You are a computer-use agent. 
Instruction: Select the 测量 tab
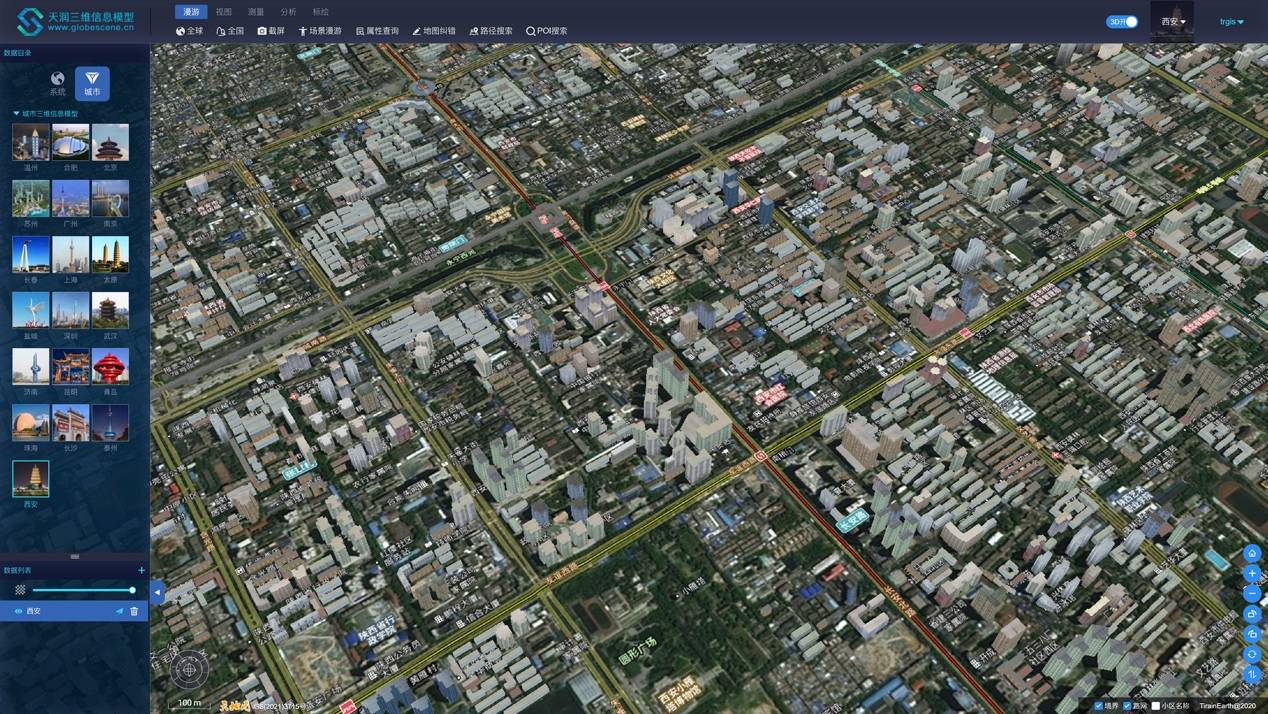click(x=256, y=12)
